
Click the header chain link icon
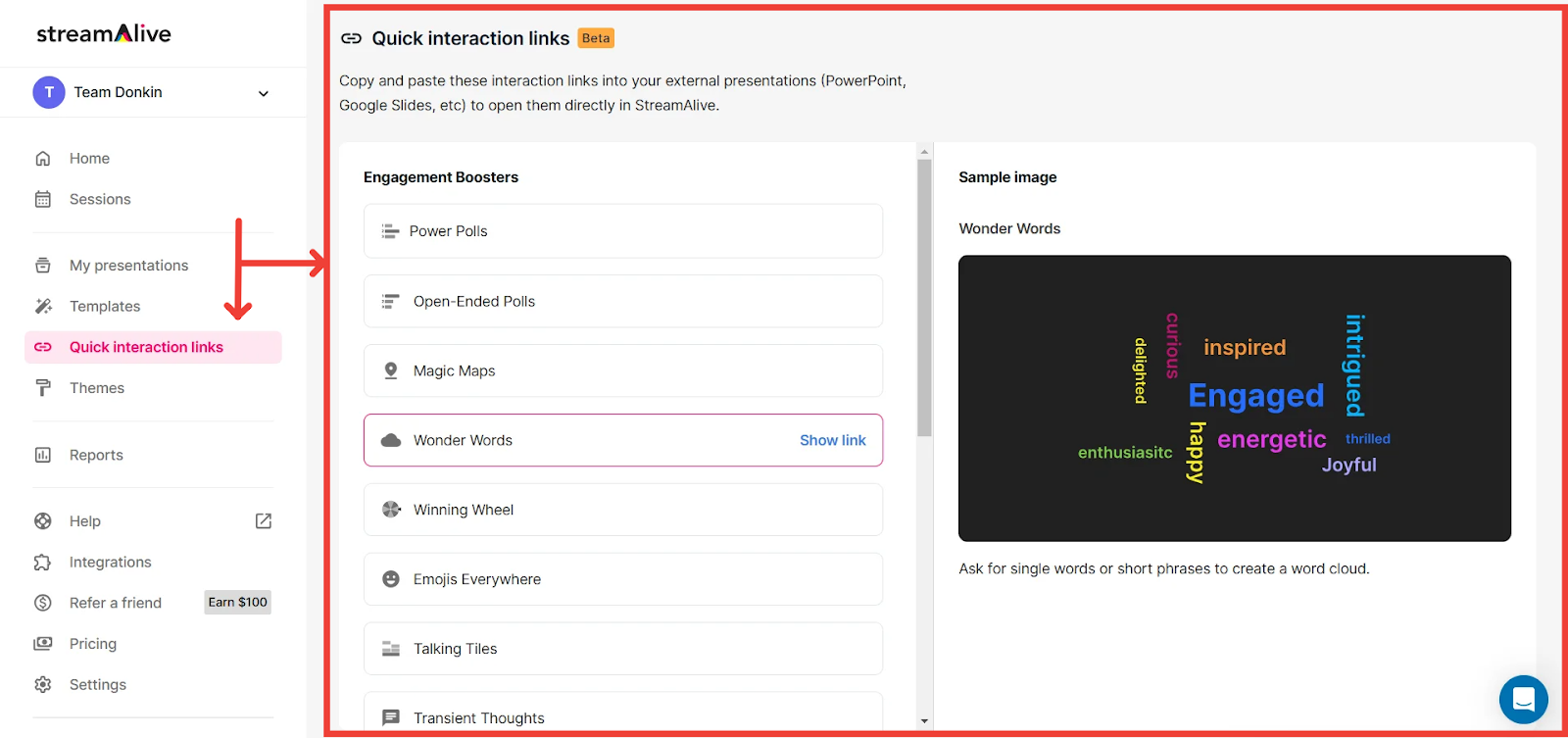click(x=351, y=38)
